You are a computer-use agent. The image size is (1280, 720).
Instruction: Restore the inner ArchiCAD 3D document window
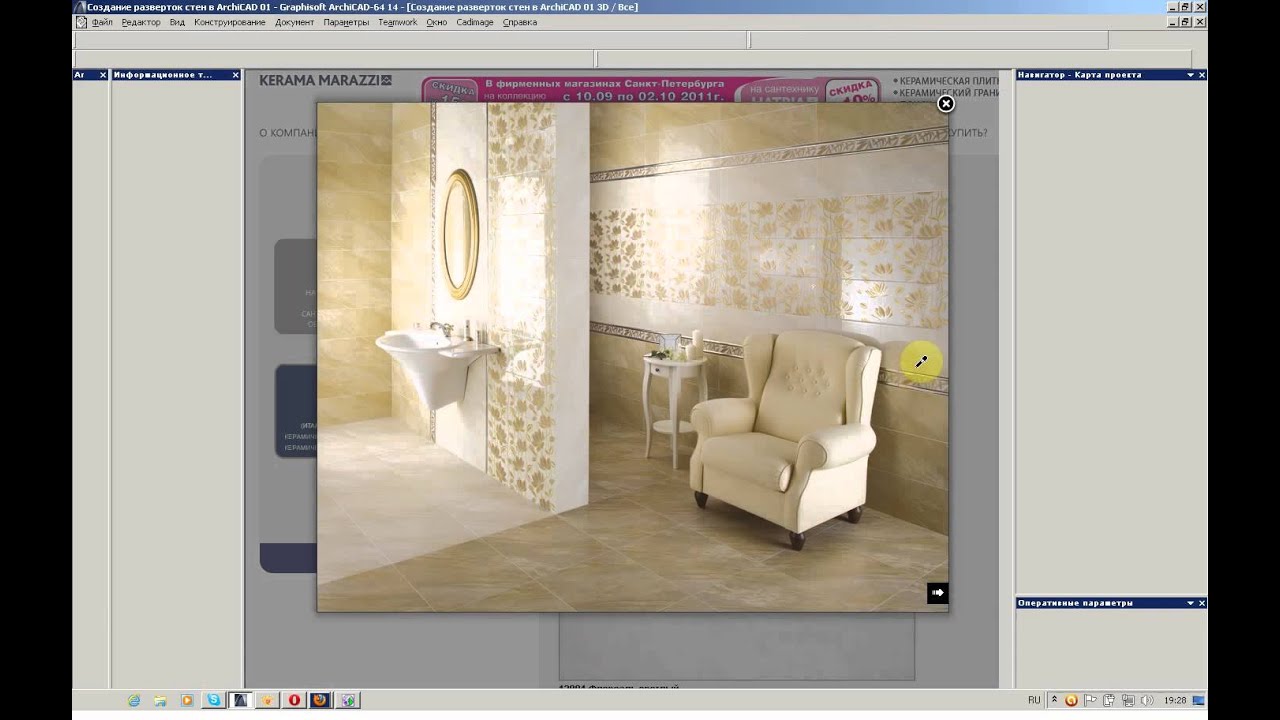click(1186, 22)
